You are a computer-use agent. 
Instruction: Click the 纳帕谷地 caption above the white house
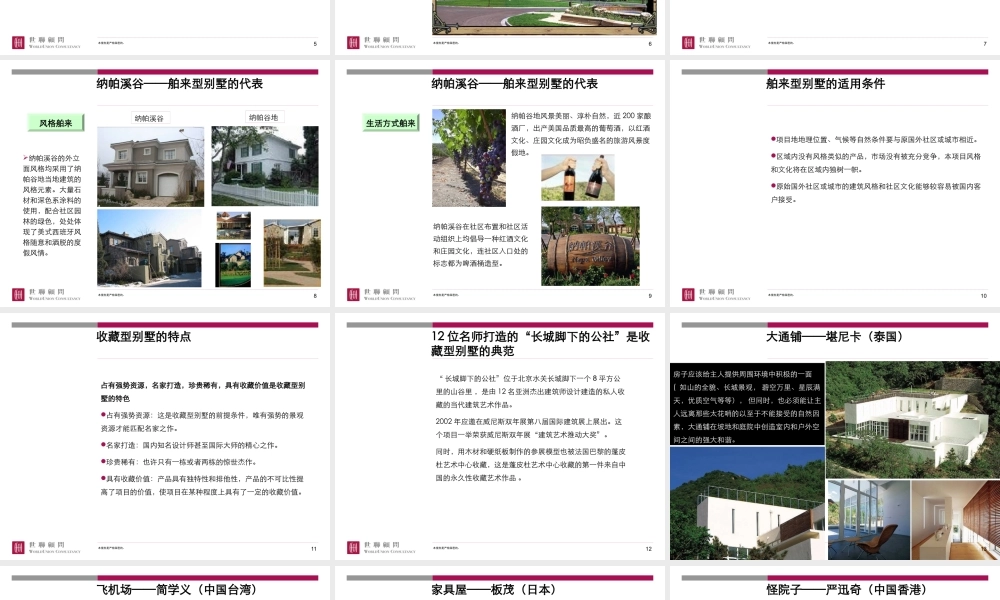[x=263, y=117]
